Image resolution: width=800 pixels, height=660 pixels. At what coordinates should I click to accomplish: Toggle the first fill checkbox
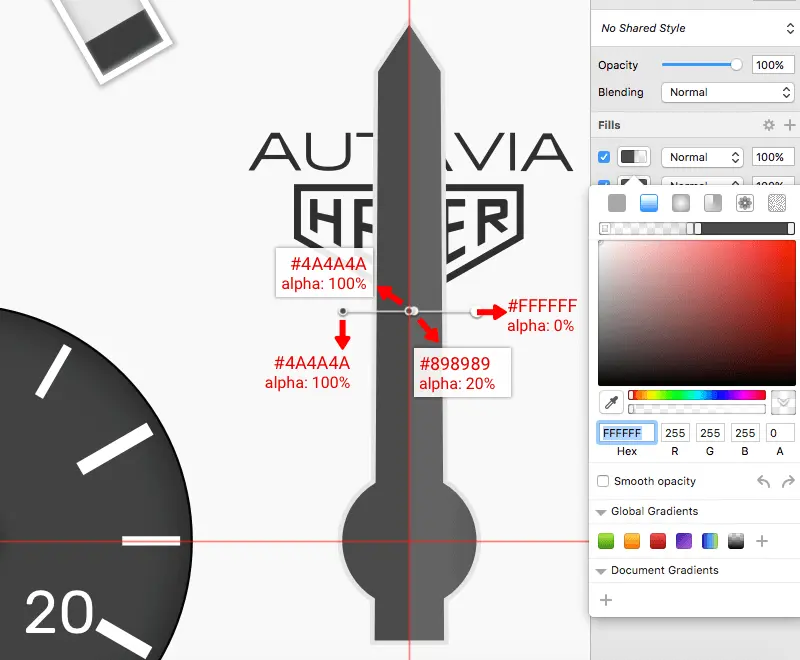[x=604, y=157]
